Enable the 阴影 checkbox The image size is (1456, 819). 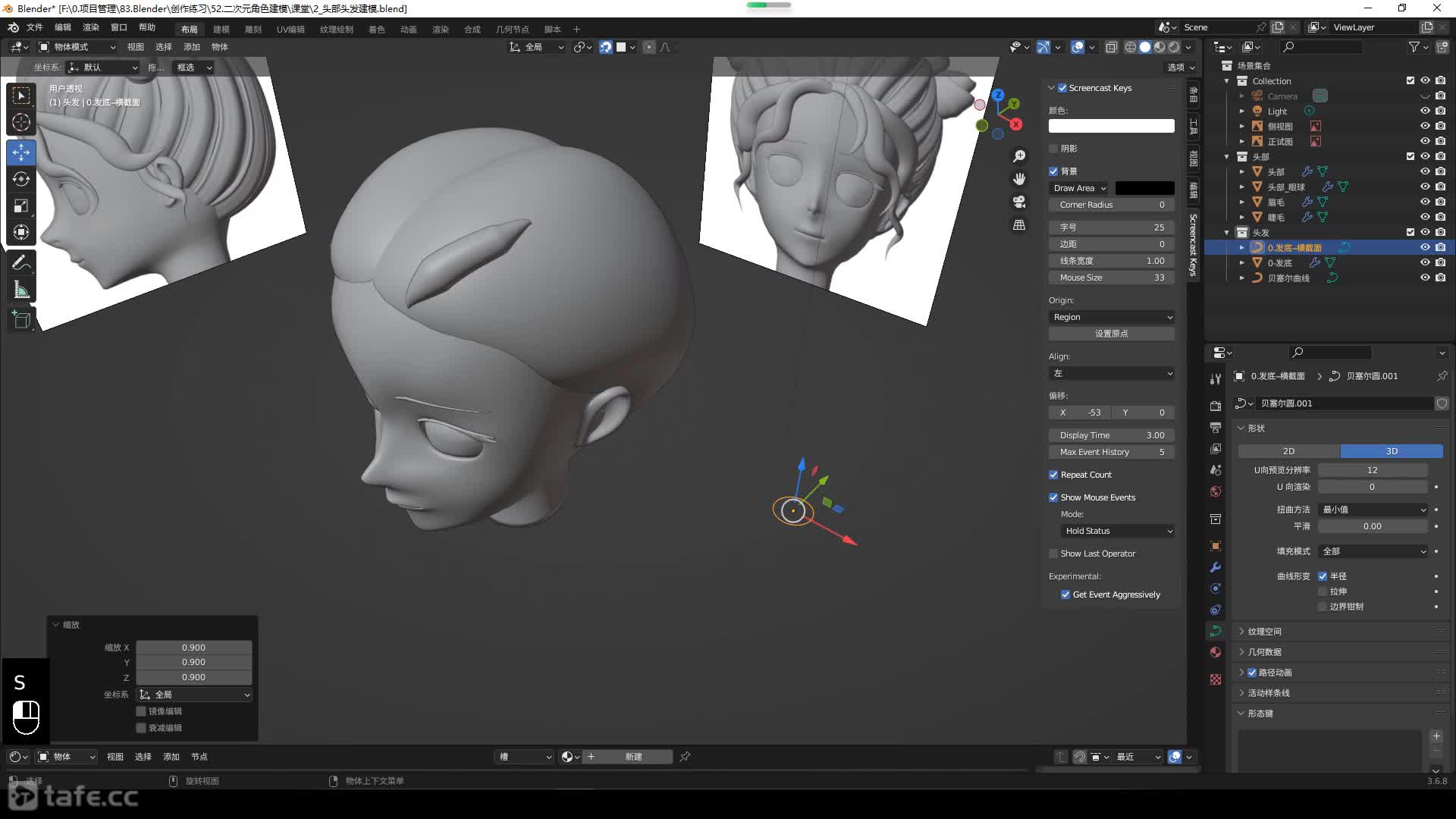[x=1053, y=149]
